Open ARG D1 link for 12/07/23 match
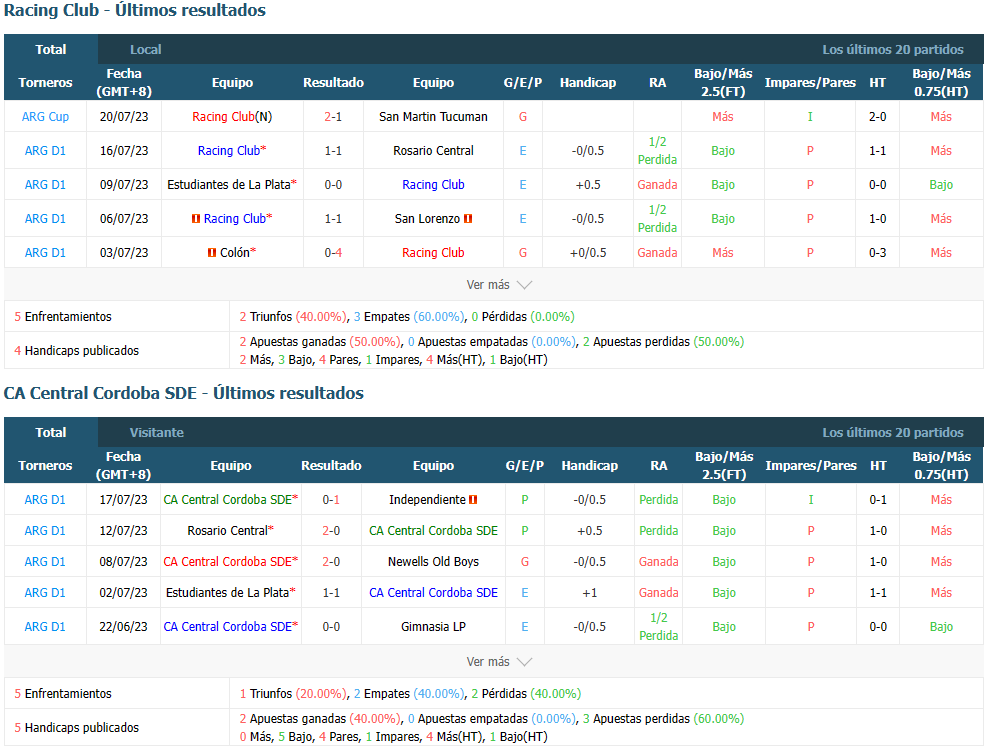Image resolution: width=989 pixels, height=750 pixels. point(45,530)
